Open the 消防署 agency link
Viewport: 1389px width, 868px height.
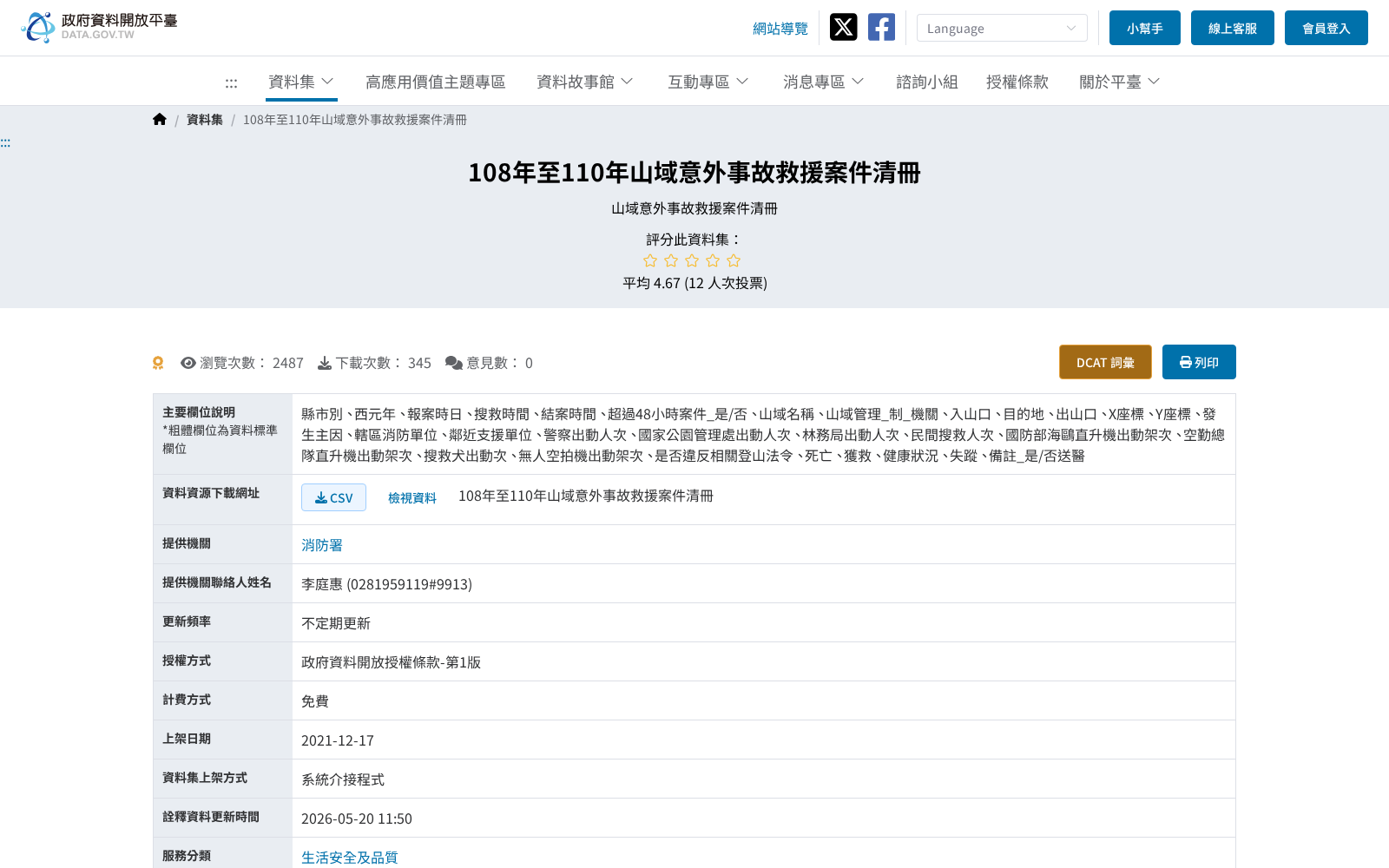pos(322,545)
